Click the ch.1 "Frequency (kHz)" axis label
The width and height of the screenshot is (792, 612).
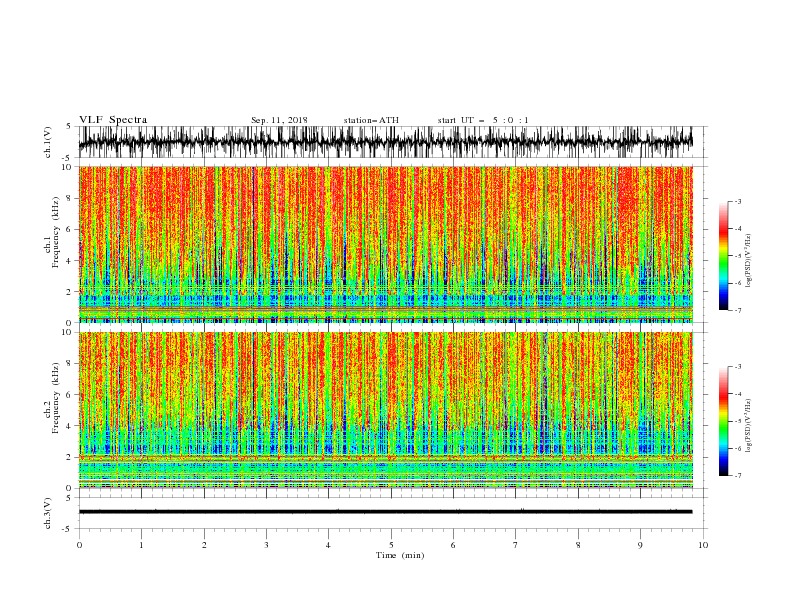(55, 233)
